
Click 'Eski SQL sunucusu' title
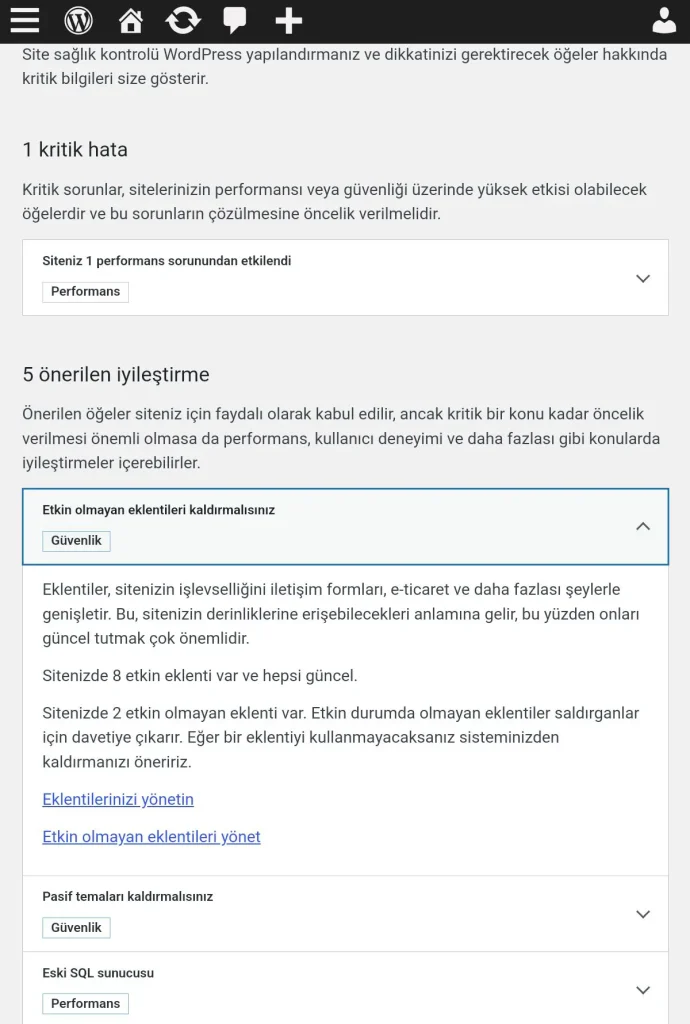pyautogui.click(x=98, y=973)
